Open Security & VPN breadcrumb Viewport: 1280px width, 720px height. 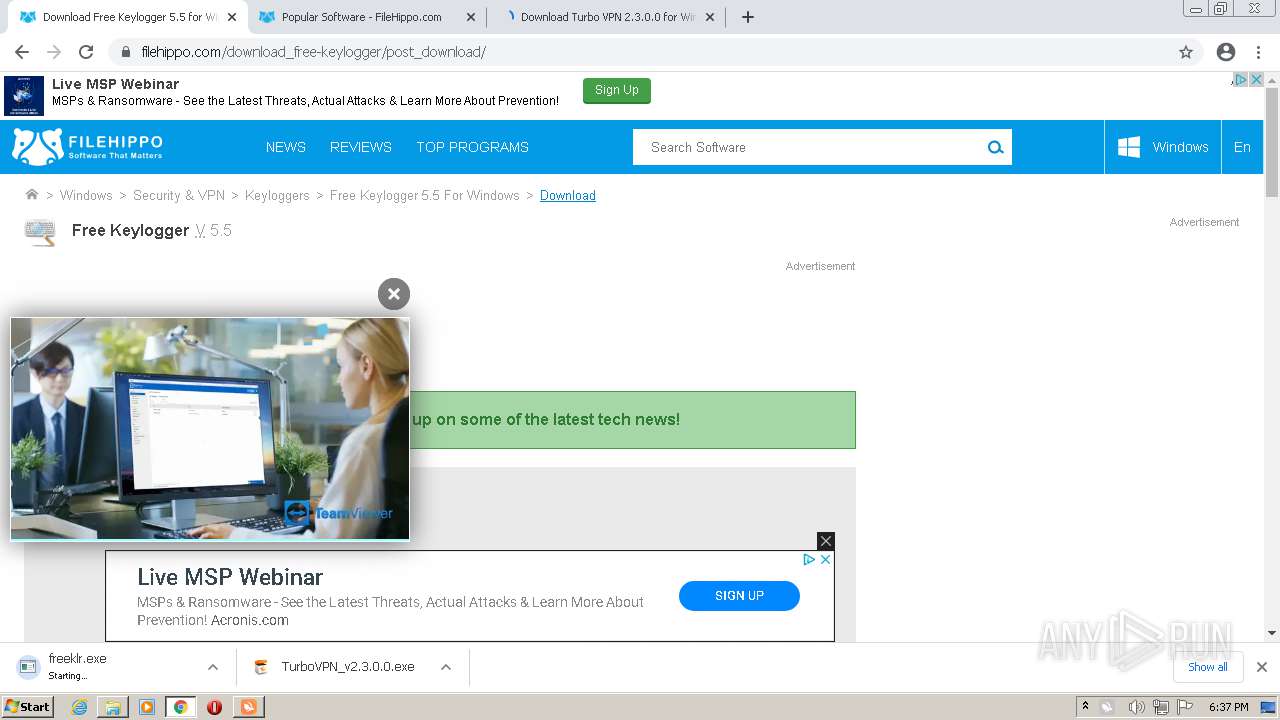tap(179, 196)
